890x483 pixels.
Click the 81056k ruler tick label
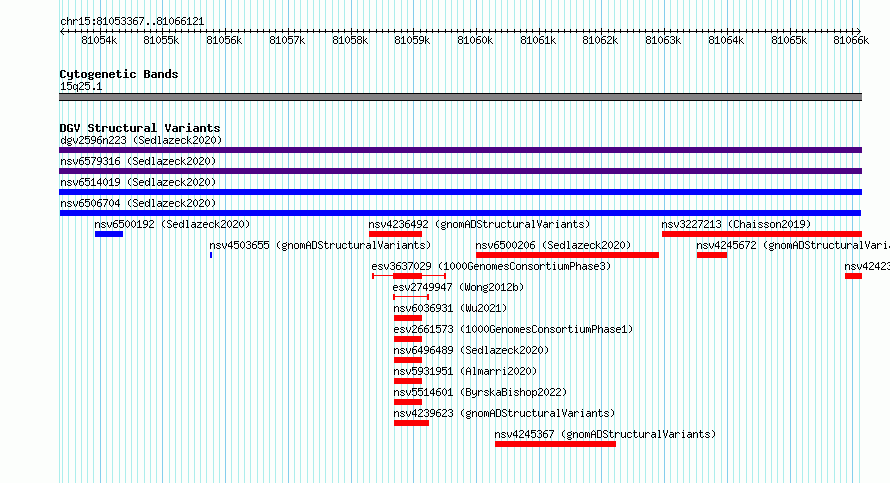(224, 40)
